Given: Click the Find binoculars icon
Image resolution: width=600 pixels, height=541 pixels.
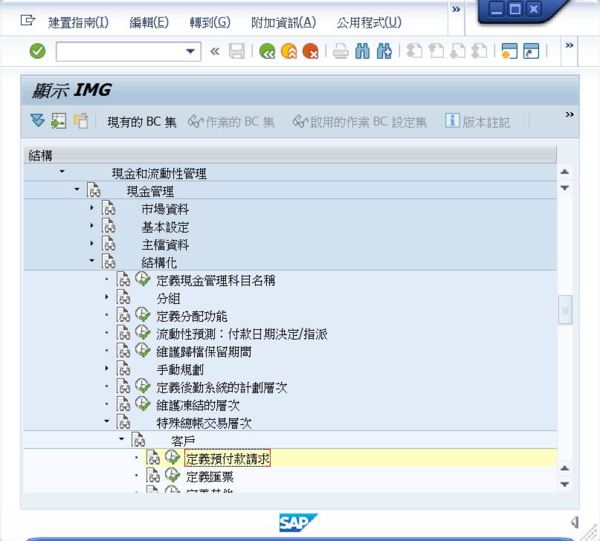Looking at the screenshot, I should 362,51.
